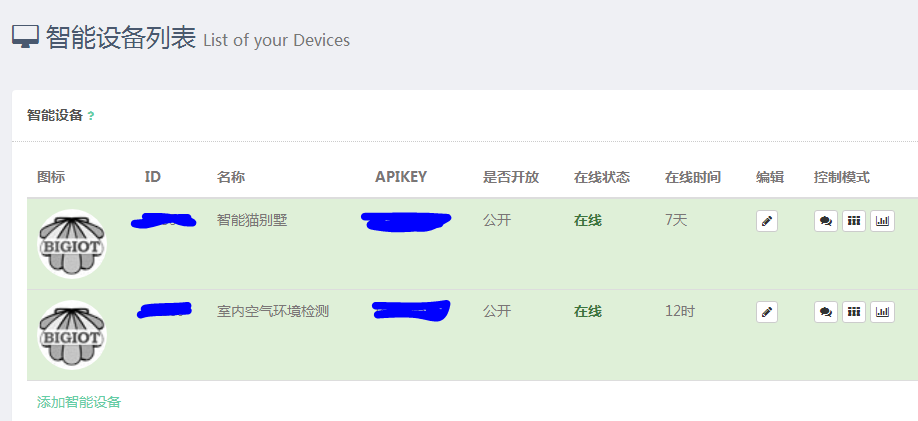Click the 公开 label in the second row

pos(497,312)
